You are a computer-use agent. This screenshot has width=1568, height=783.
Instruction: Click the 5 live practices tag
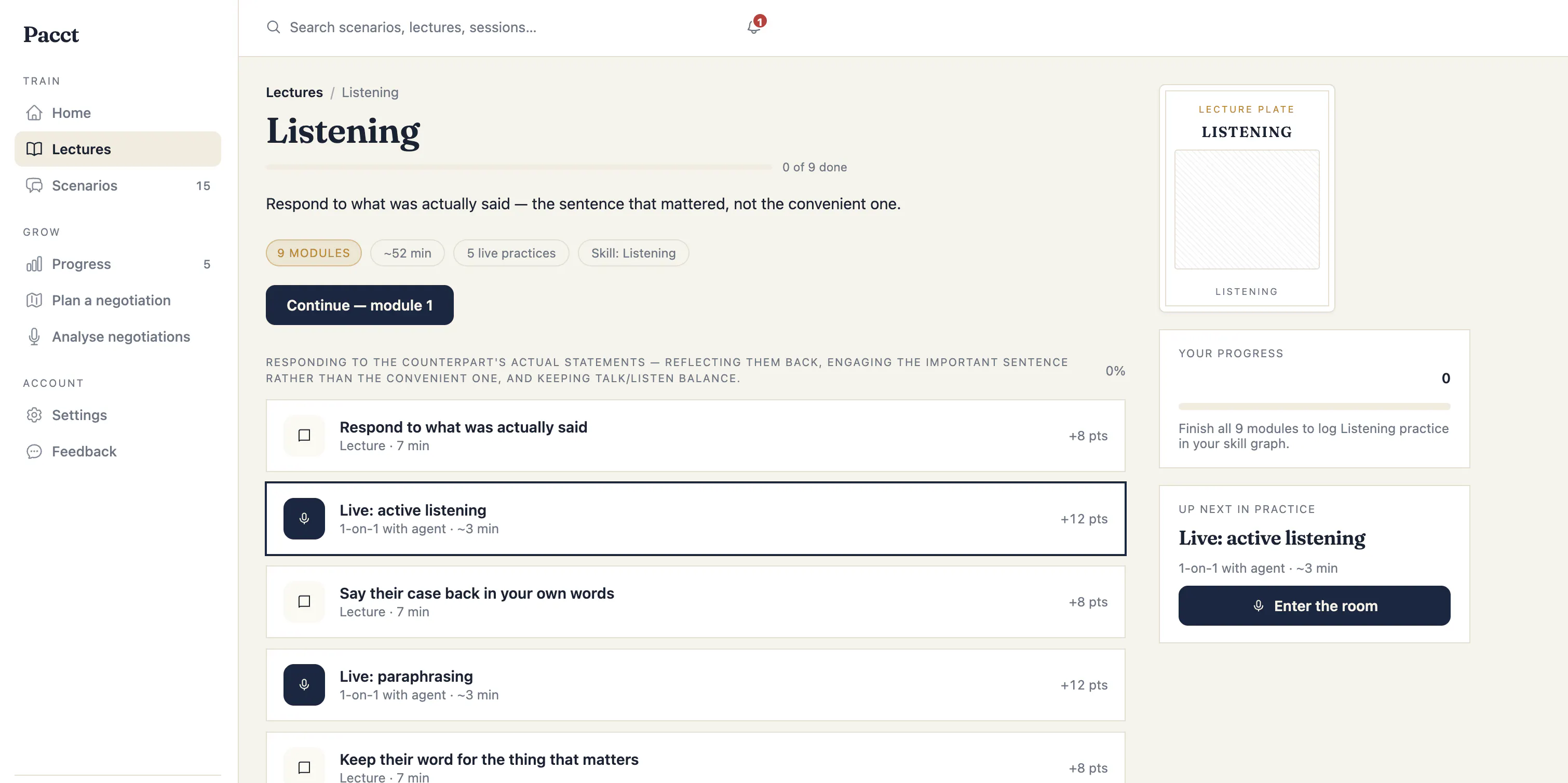pyautogui.click(x=511, y=253)
